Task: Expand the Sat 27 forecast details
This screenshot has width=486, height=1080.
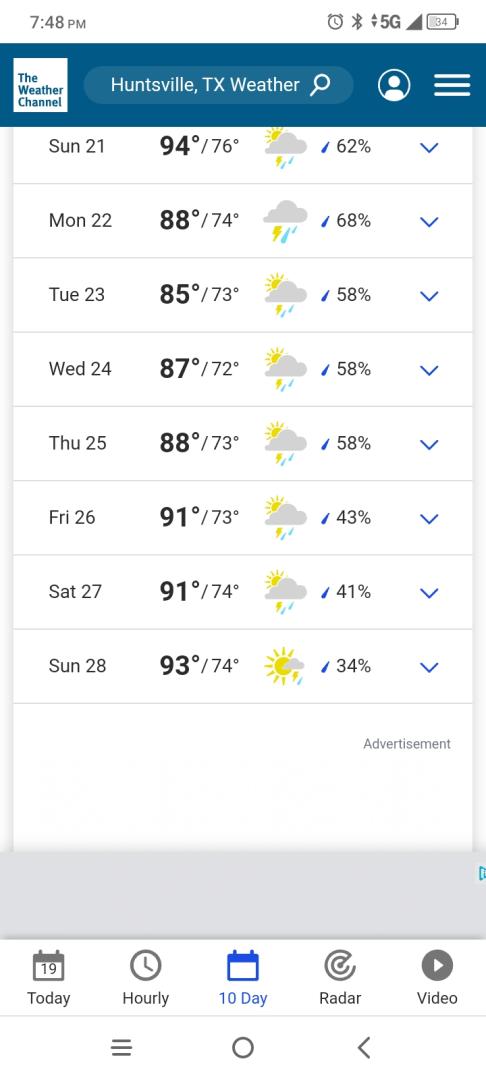Action: point(429,592)
